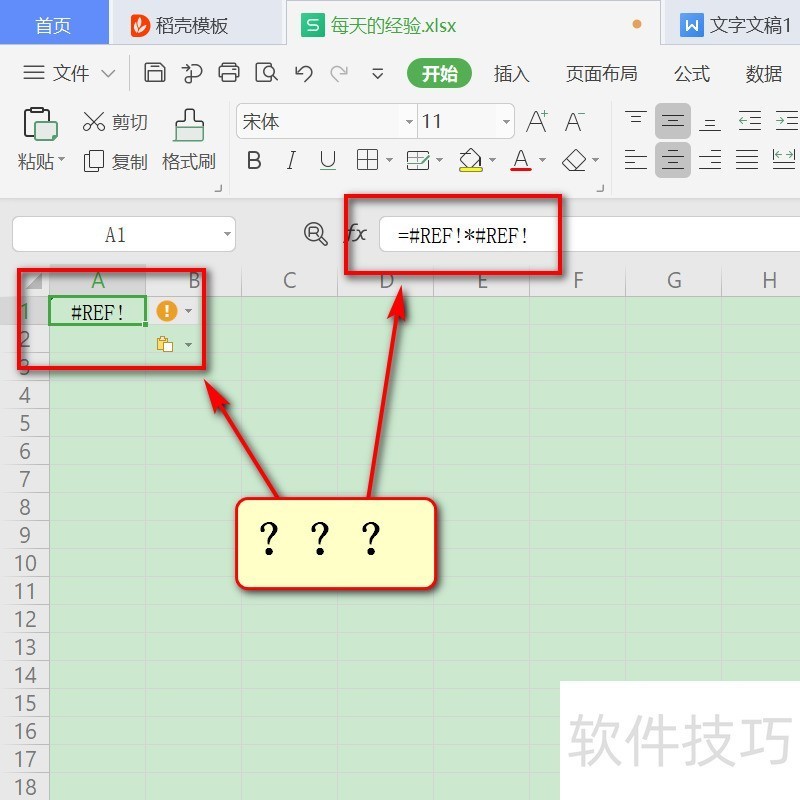Toggle Italic formatting

coord(291,161)
